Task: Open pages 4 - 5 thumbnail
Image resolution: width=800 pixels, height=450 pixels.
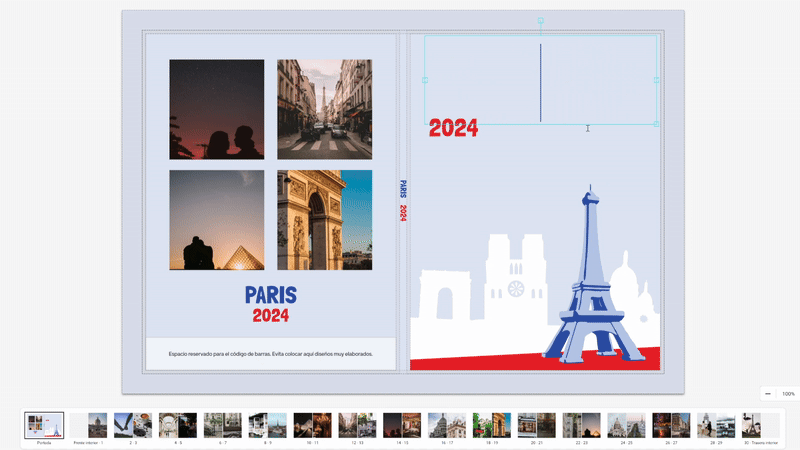Action: point(178,426)
